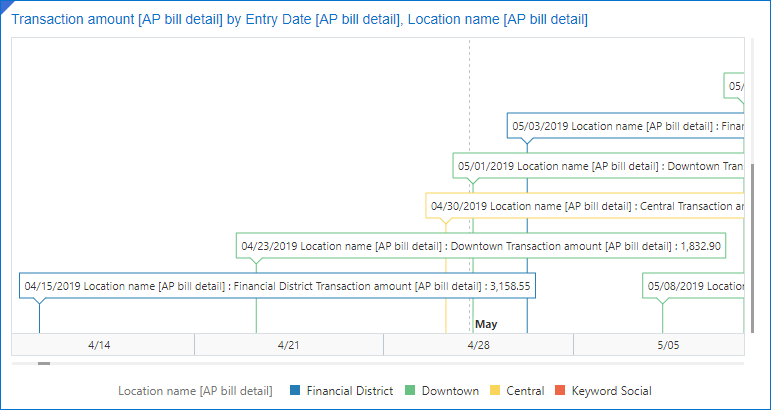This screenshot has width=771, height=410.
Task: Toggle the Central series via legend label
Action: 525,391
